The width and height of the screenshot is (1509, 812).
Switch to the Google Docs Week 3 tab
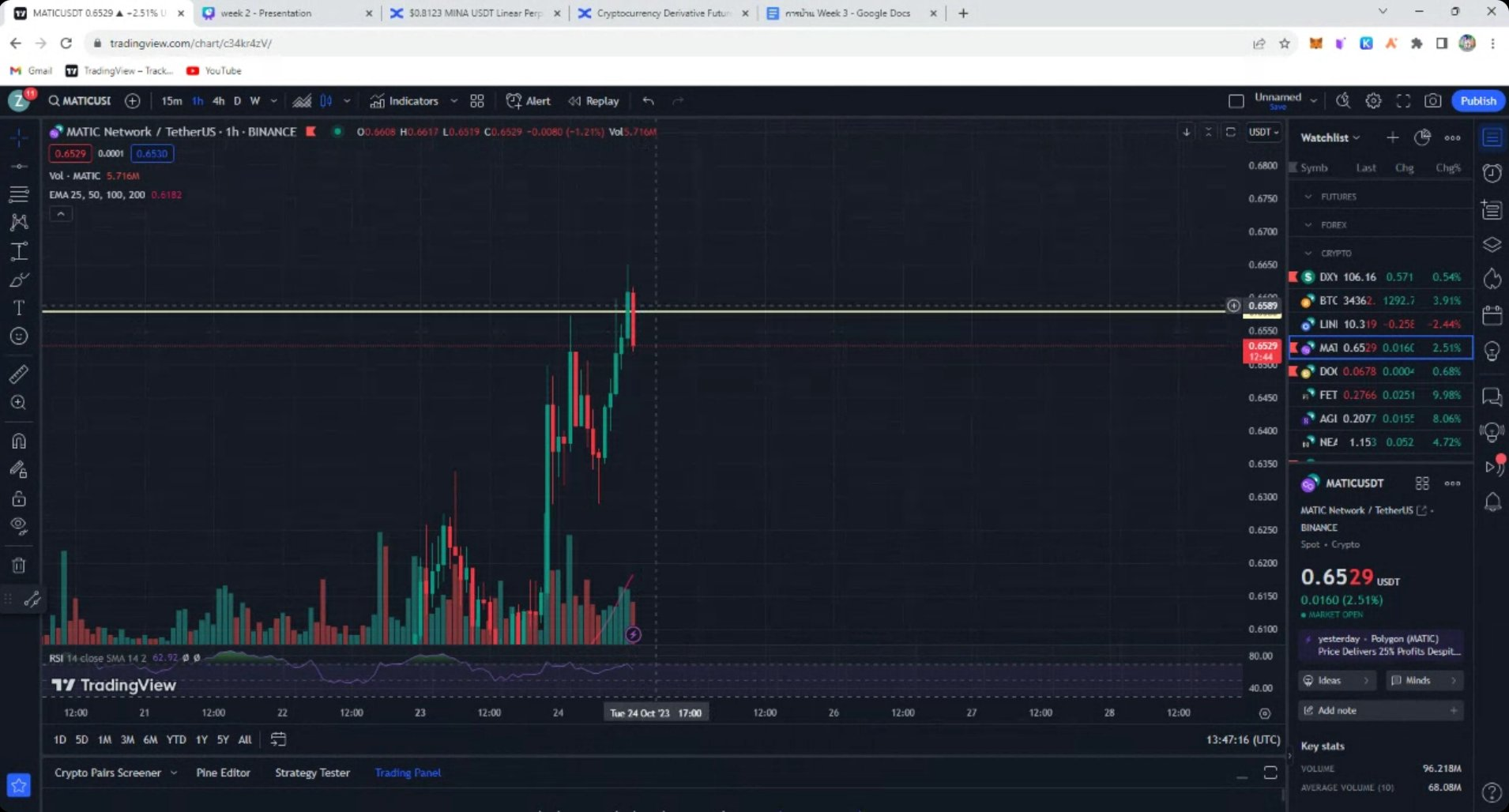click(852, 13)
